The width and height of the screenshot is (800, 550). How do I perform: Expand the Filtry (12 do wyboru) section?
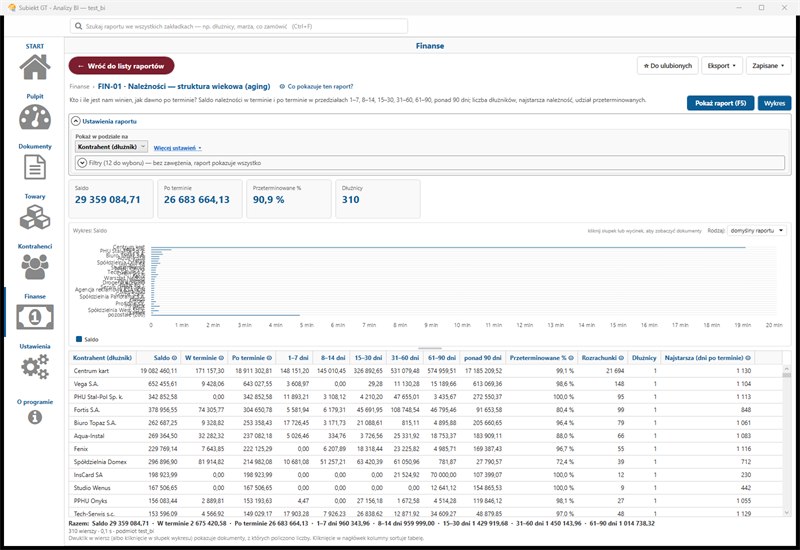point(82,163)
